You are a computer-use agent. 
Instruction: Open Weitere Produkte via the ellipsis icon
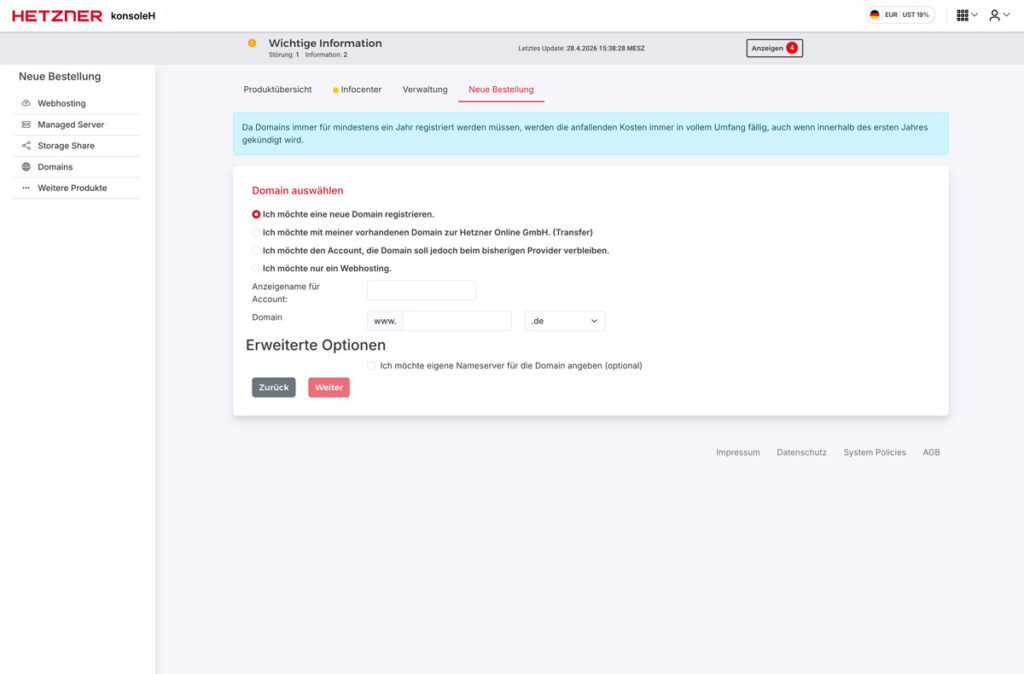[25, 188]
